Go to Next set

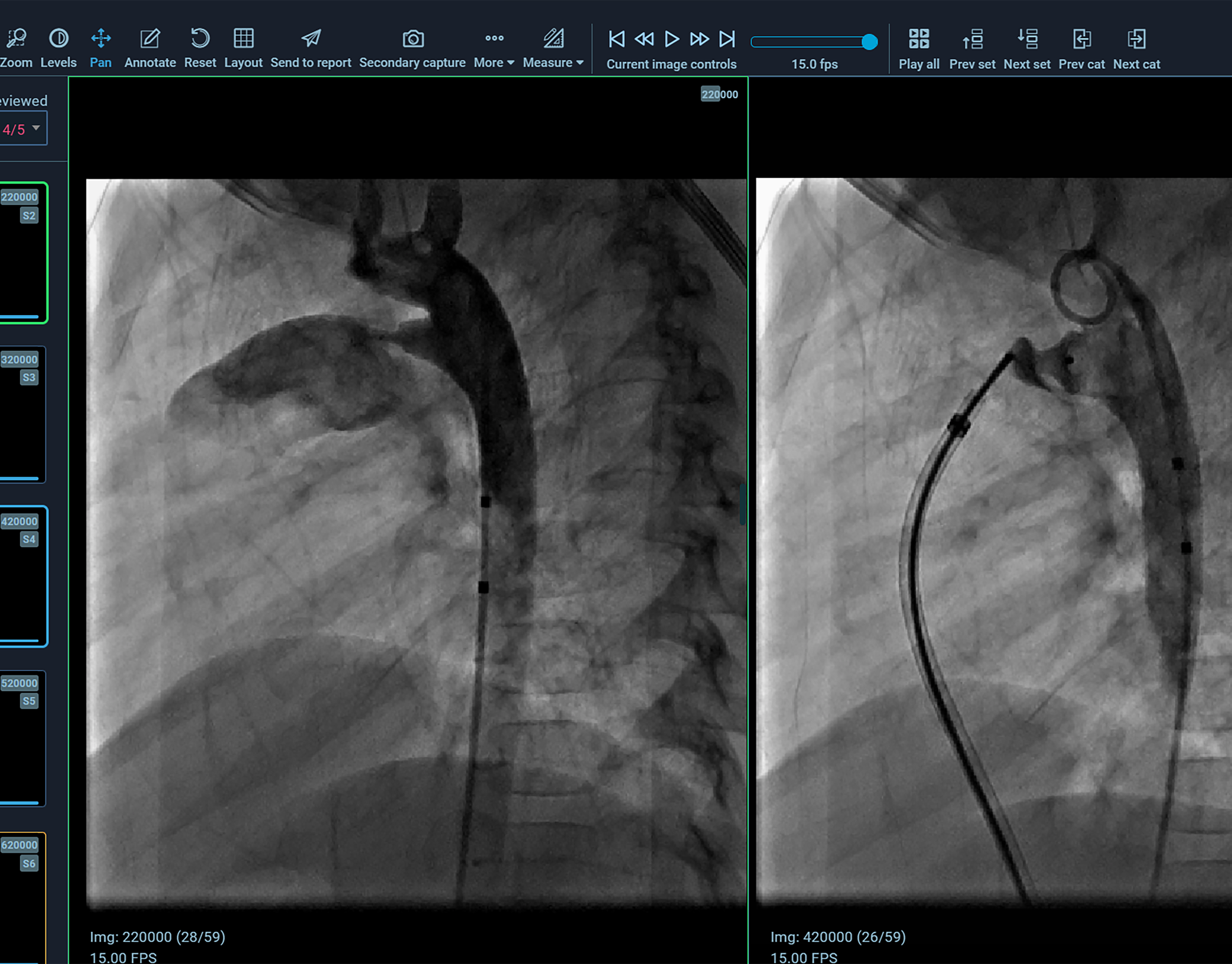click(x=1027, y=50)
